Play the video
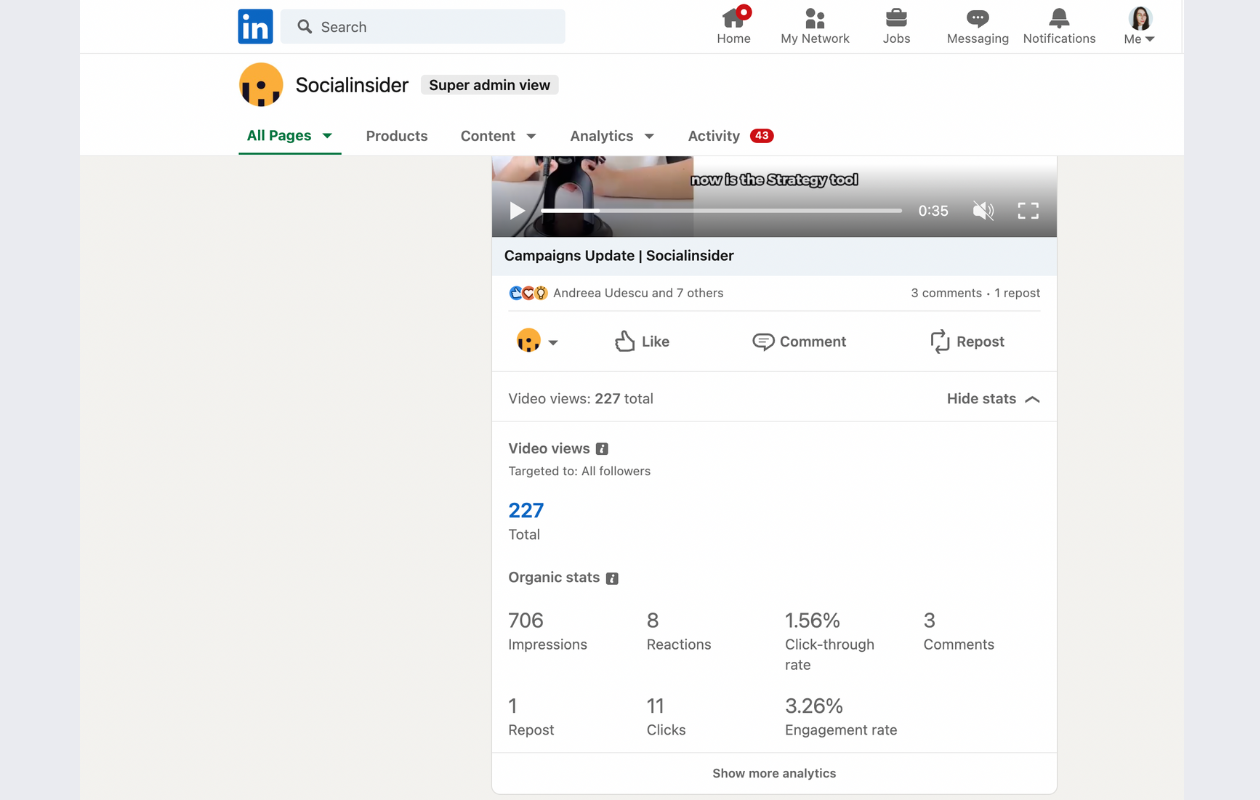This screenshot has width=1260, height=800. pos(517,211)
